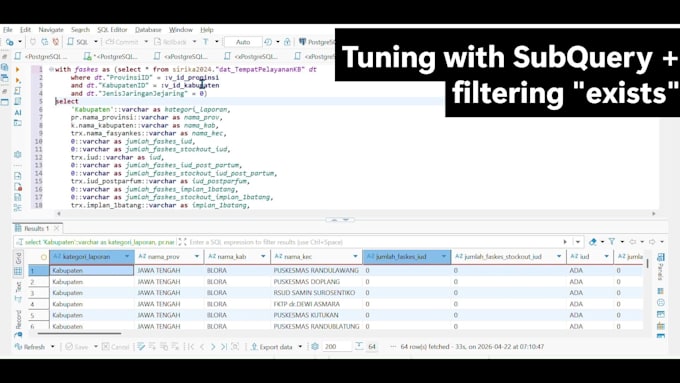Open the jumlah_fasles_iud column filter dropdown
Viewport: 680px width, 383px height.
(x=444, y=257)
